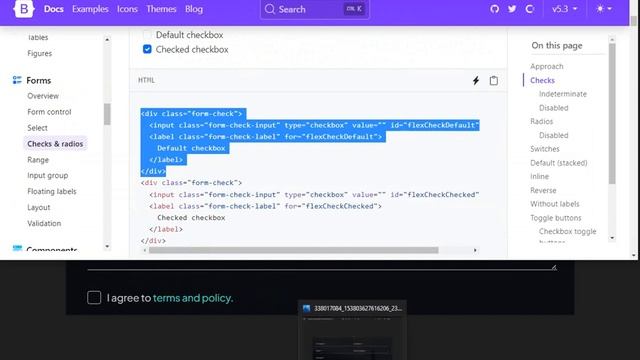The image size is (640, 360).
Task: Jump to Switches in page contents
Action: [544, 149]
